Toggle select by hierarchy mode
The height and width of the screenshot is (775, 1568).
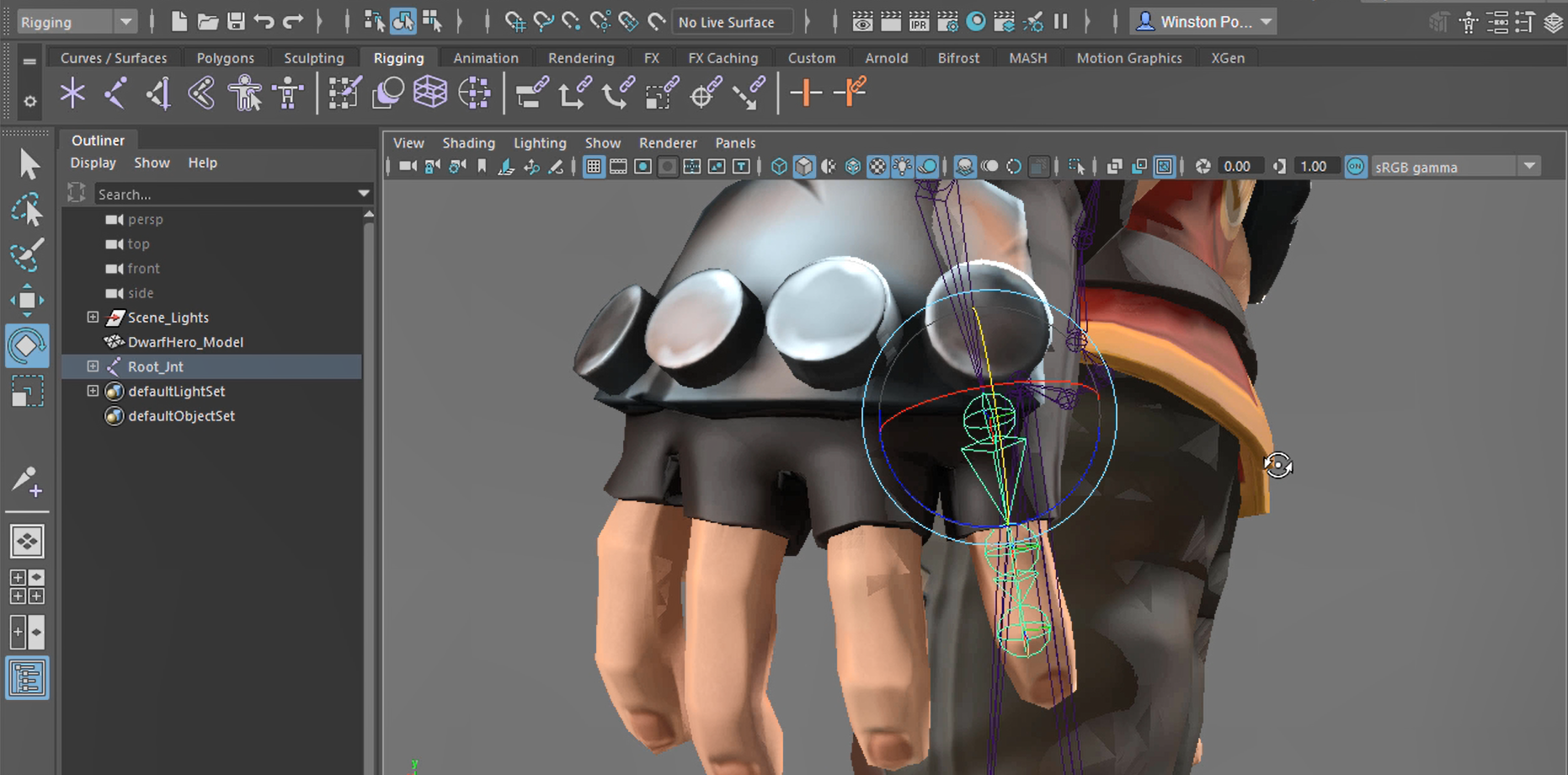pos(375,21)
